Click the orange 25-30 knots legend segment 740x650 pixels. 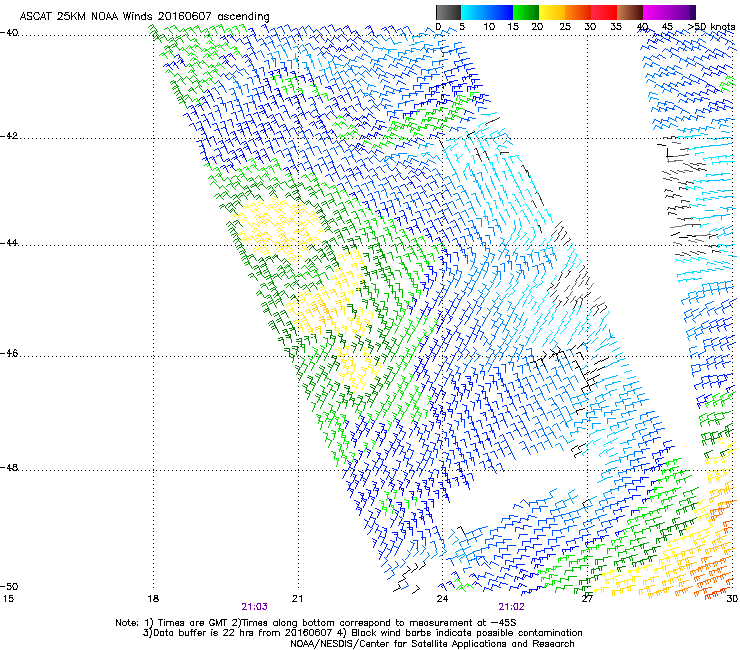coord(578,12)
